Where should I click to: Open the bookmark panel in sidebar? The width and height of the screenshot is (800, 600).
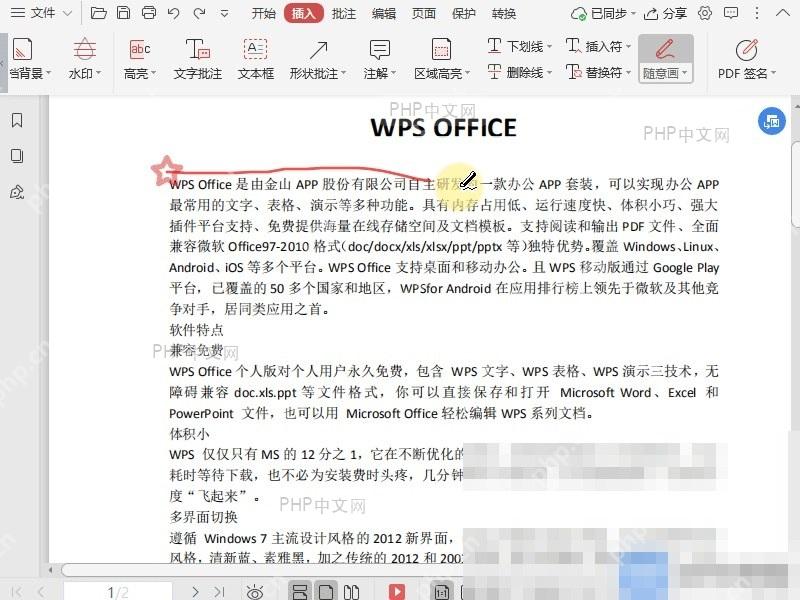tap(17, 120)
